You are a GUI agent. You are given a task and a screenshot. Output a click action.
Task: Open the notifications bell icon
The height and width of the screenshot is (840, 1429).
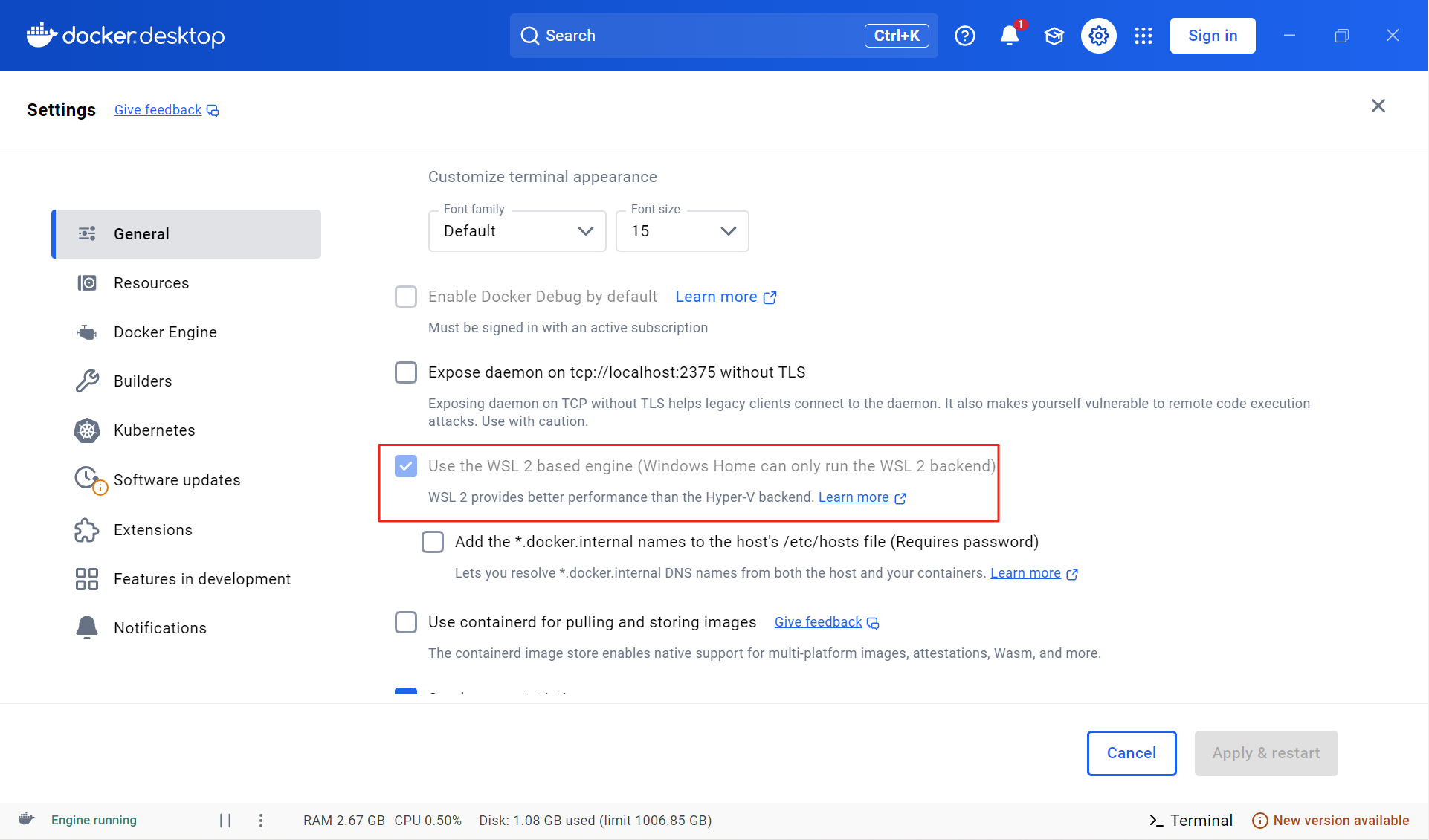[x=1009, y=36]
